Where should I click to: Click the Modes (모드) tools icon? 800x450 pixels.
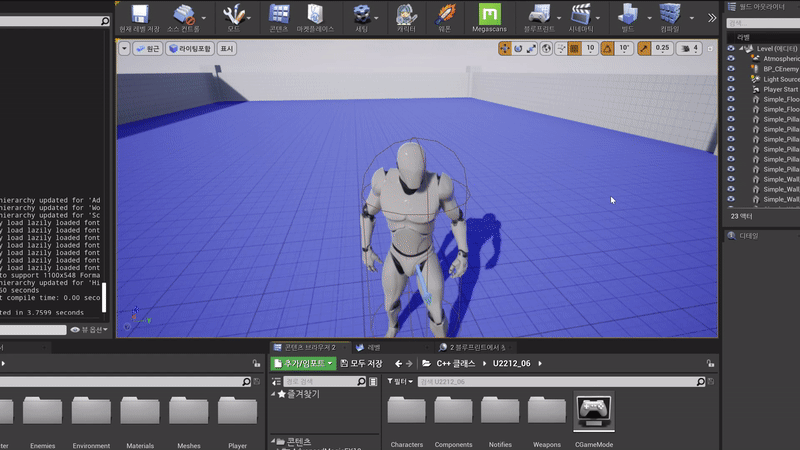(x=234, y=14)
